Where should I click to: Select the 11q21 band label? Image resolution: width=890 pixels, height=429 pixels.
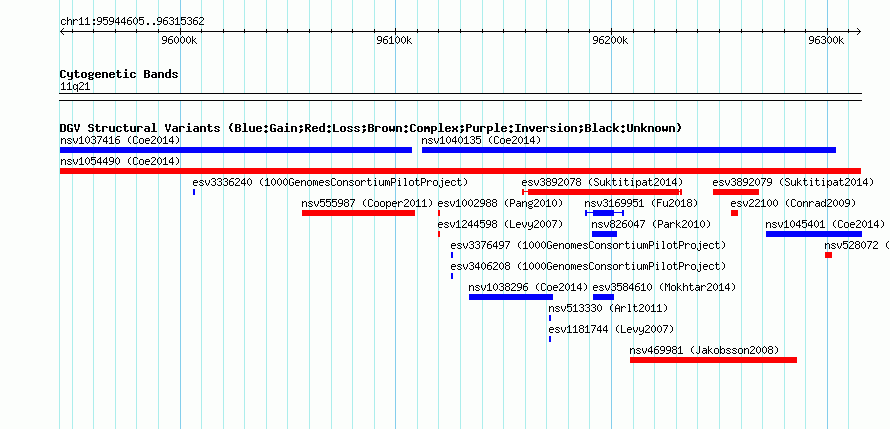(x=75, y=87)
